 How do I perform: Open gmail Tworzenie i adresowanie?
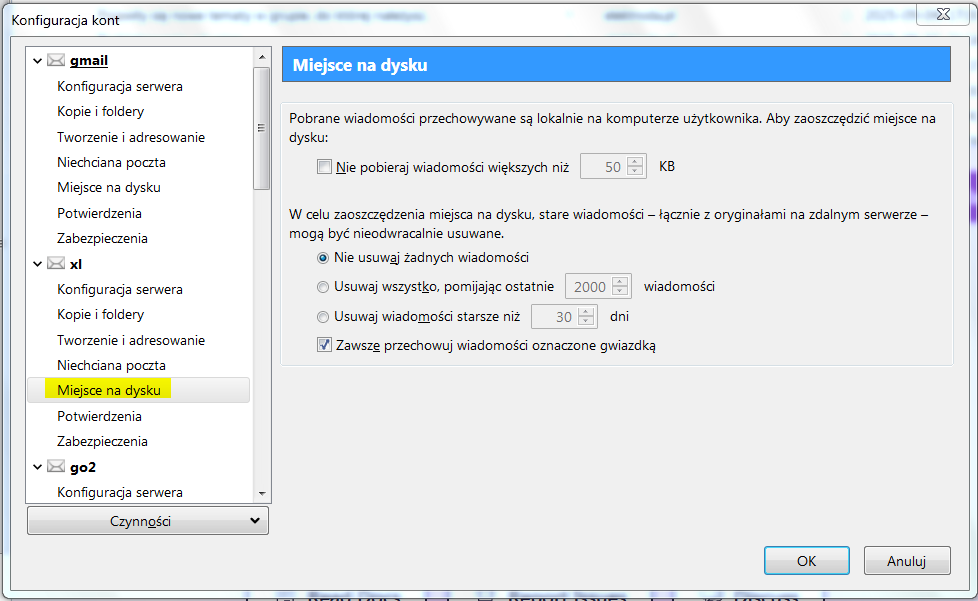(x=131, y=137)
